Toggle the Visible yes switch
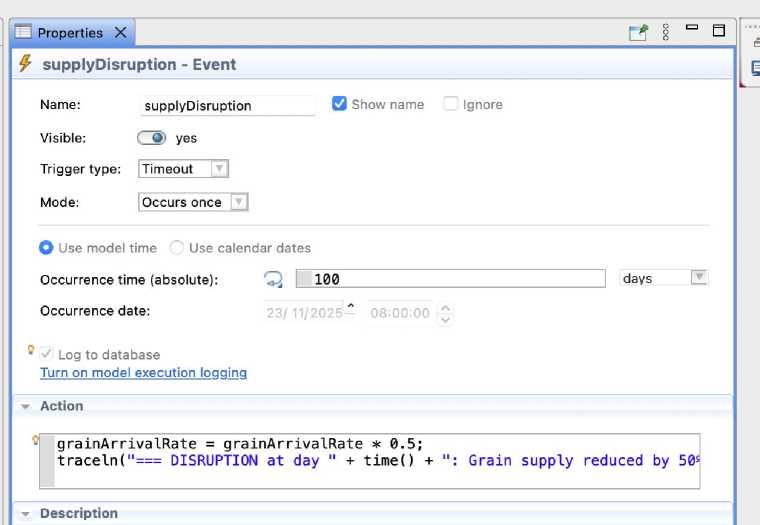The height and width of the screenshot is (525, 760). point(152,138)
